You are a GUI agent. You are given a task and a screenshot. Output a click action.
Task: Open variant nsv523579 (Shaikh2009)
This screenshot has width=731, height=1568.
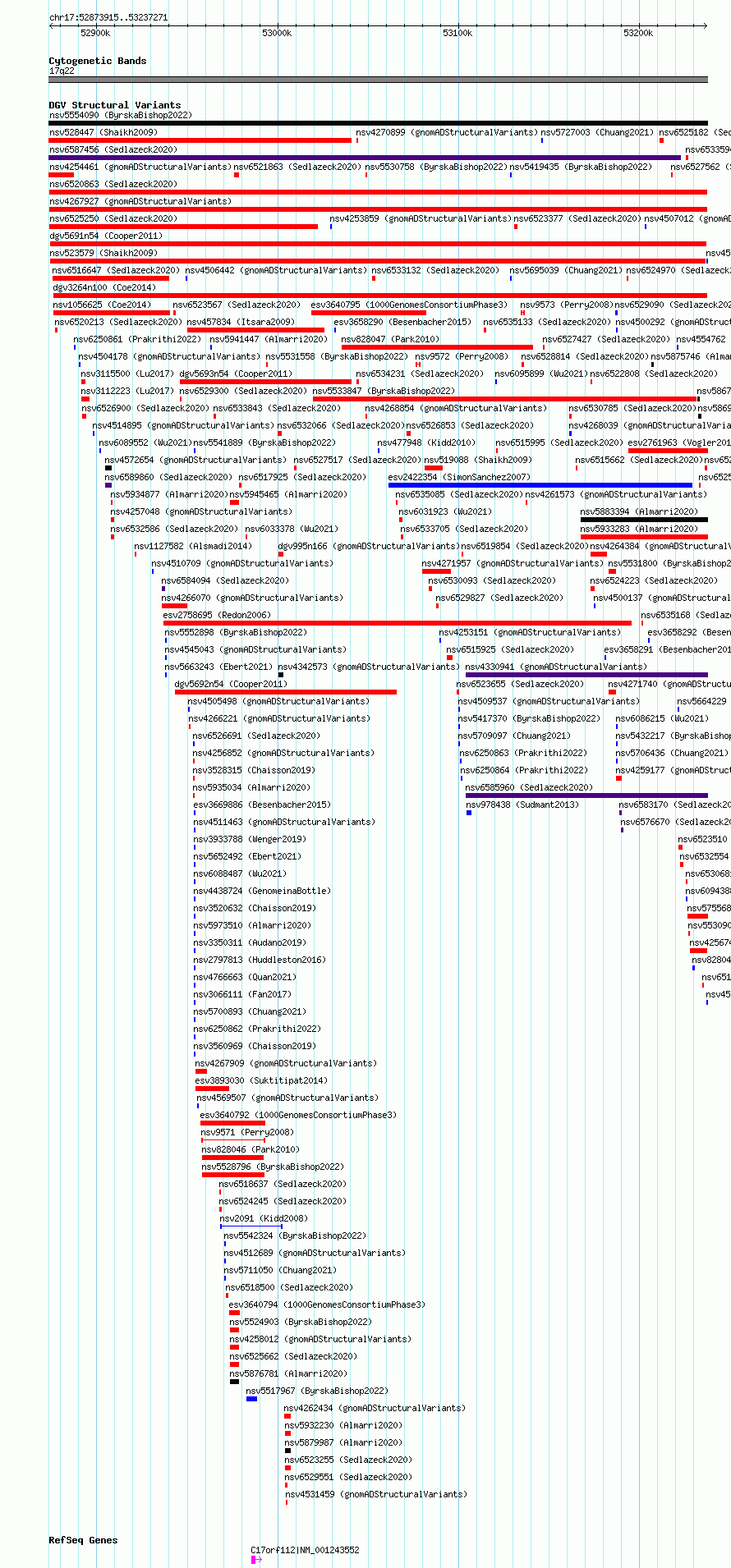(103, 253)
